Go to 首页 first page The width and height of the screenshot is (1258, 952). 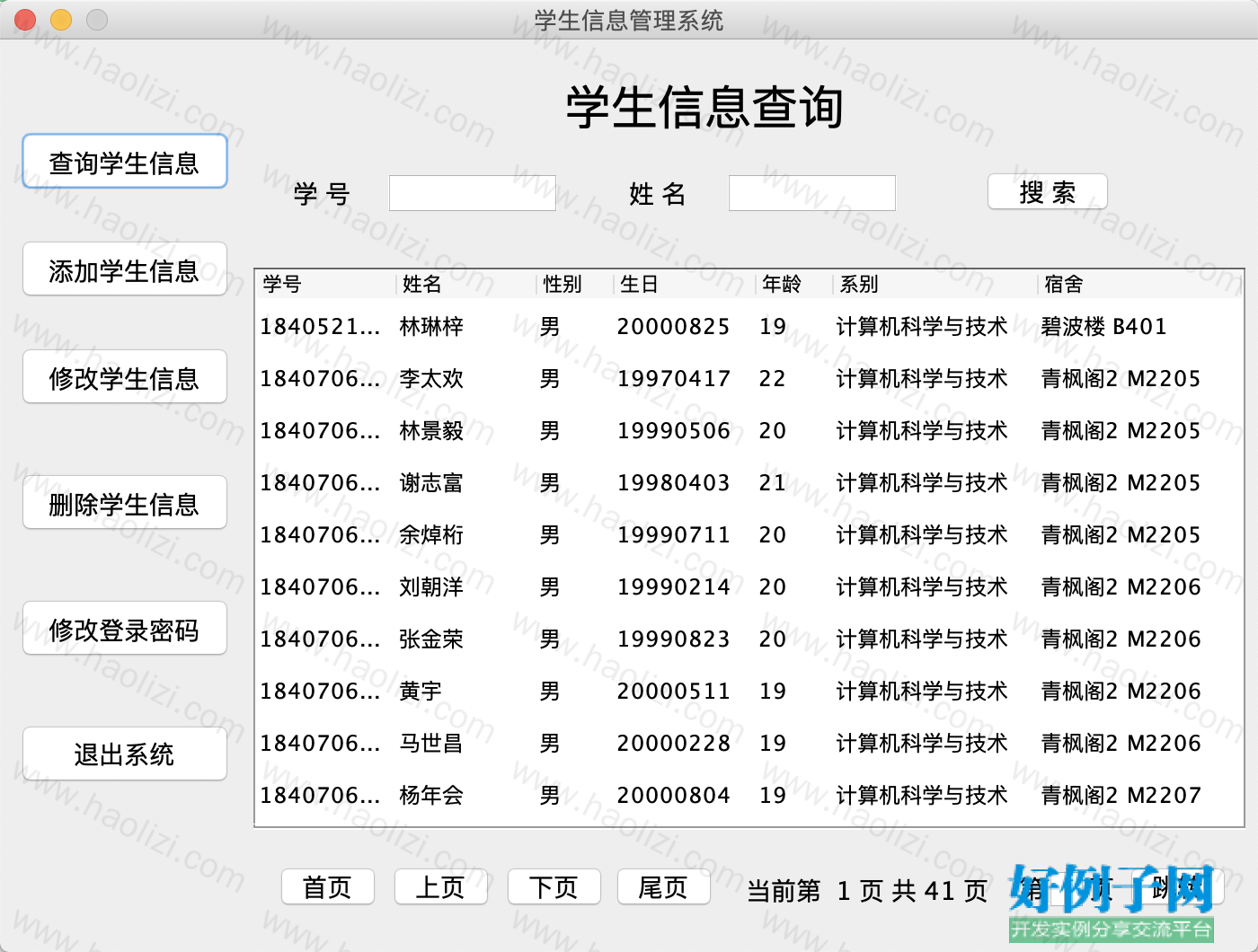327,887
